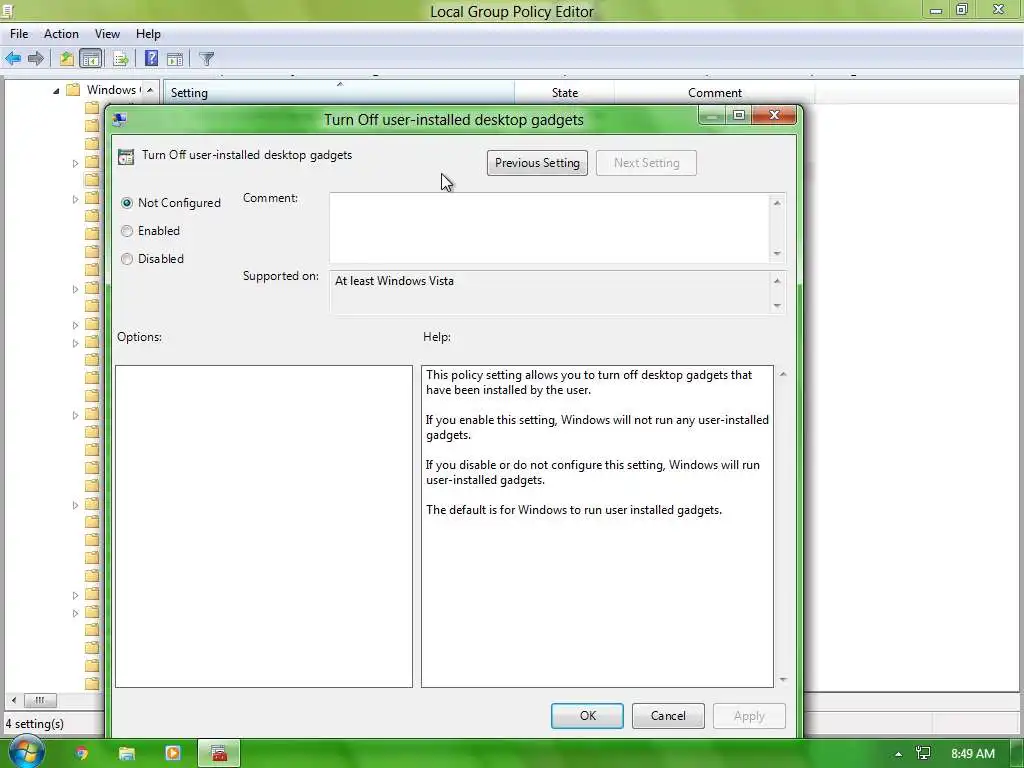The width and height of the screenshot is (1024, 768).
Task: Toggle Show/Hide Console Tree toolbar icon
Action: (x=90, y=59)
